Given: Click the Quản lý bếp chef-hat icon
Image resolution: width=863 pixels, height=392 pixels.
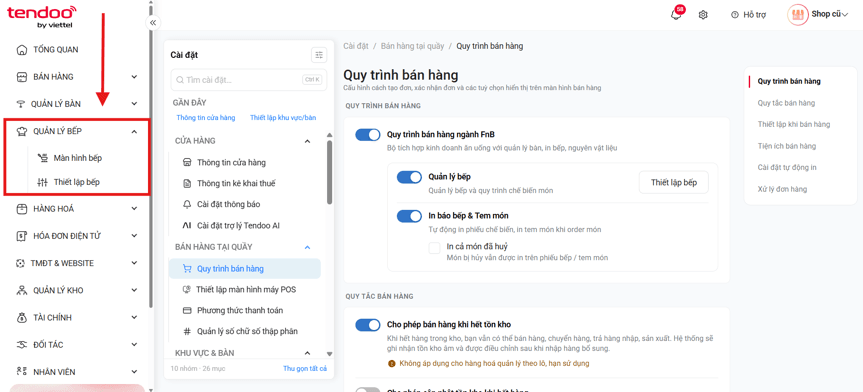Looking at the screenshot, I should tap(22, 131).
